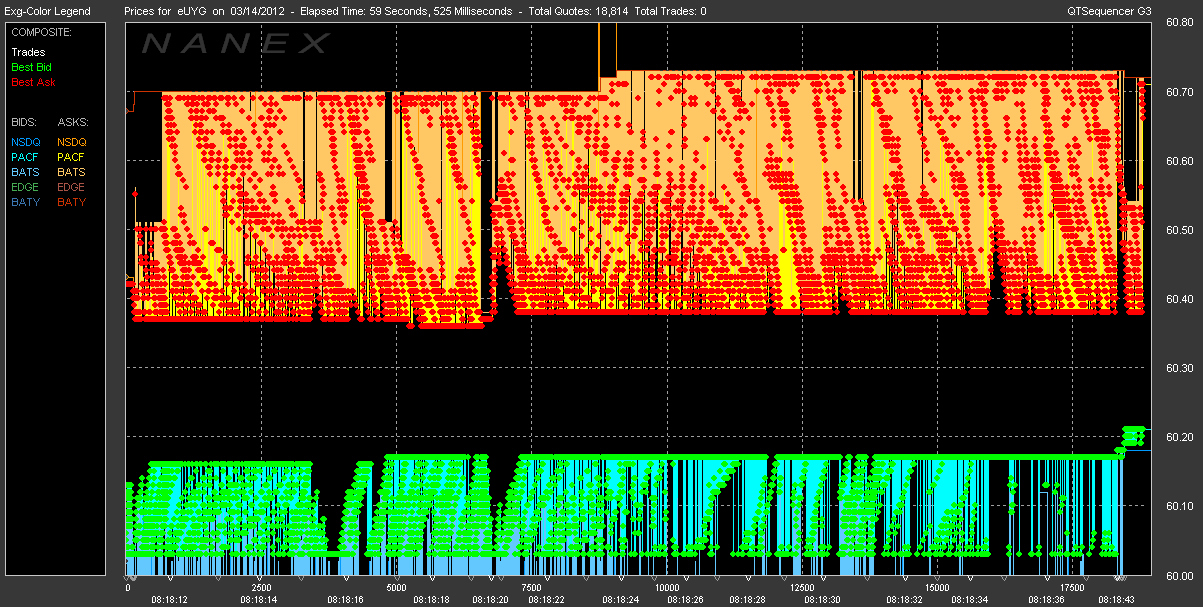Choose BATS under the ASKS legend
This screenshot has width=1203, height=607.
[71, 172]
